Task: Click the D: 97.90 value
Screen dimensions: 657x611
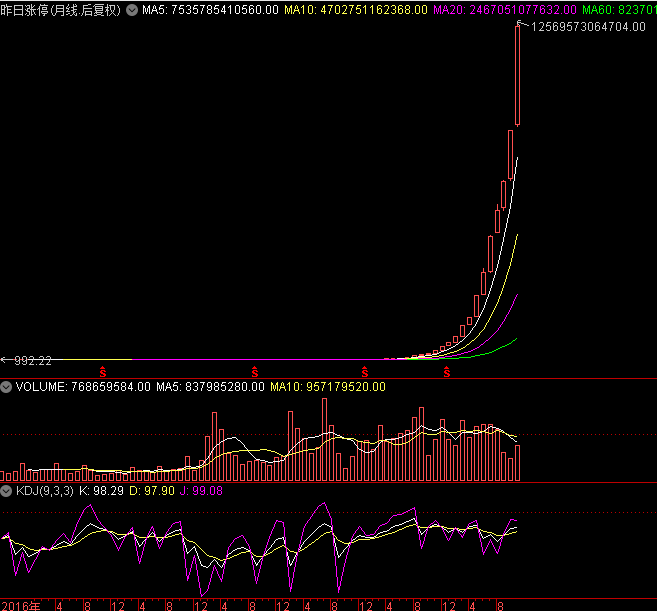Action: 152,491
